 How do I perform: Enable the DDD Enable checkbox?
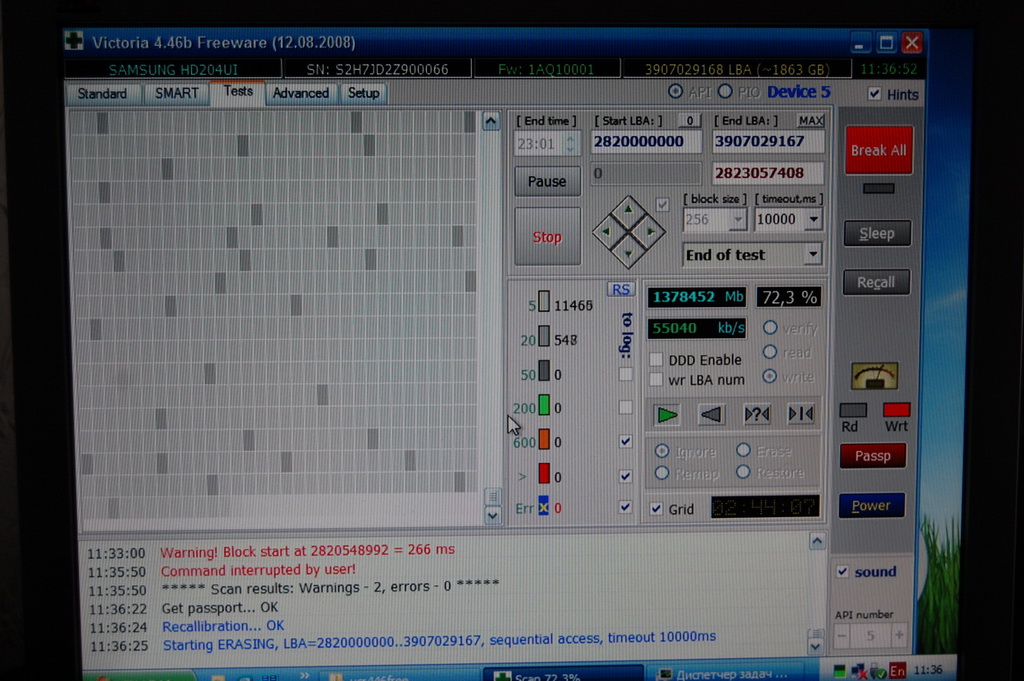click(656, 360)
